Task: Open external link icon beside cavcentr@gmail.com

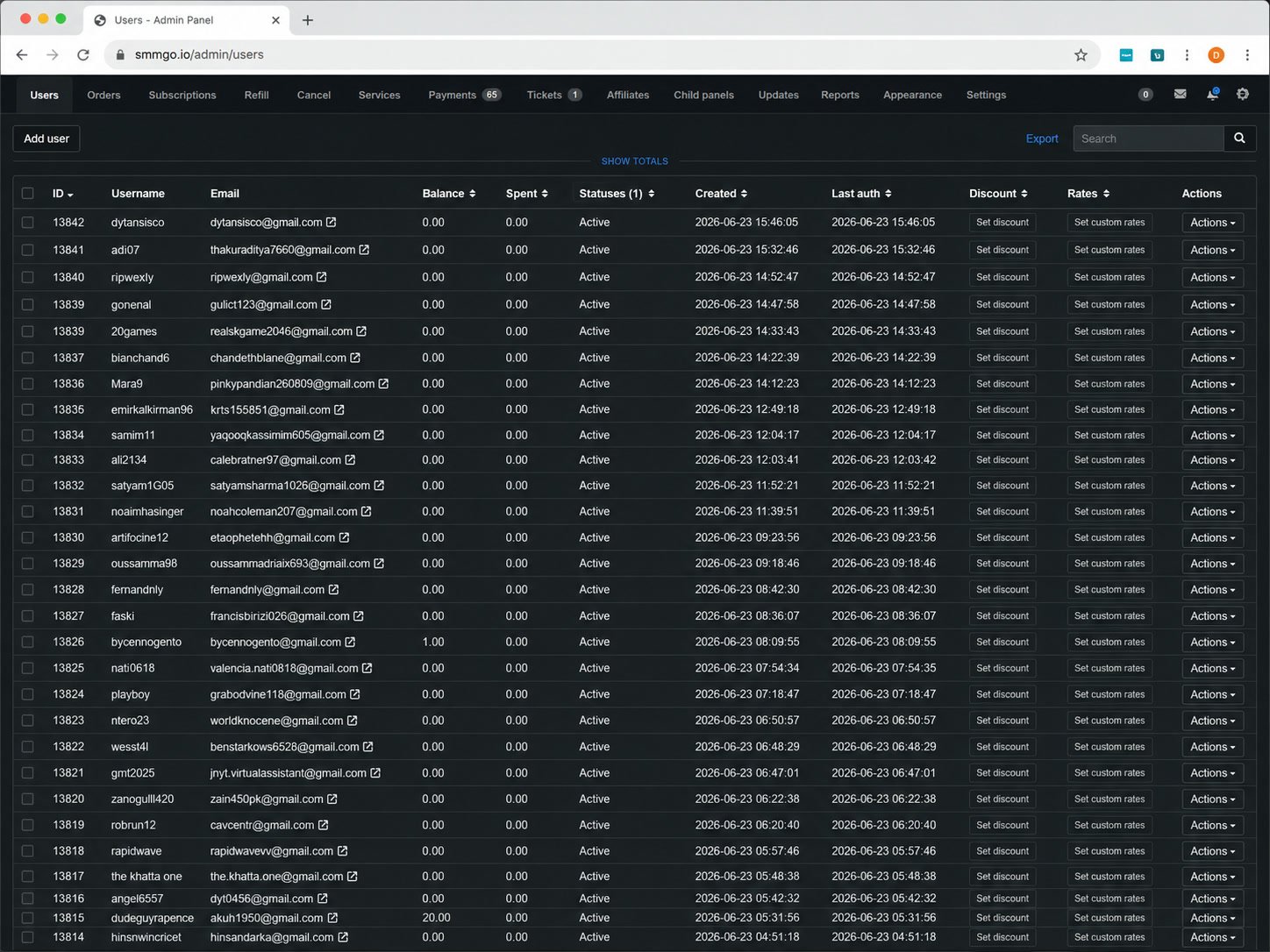Action: point(324,825)
